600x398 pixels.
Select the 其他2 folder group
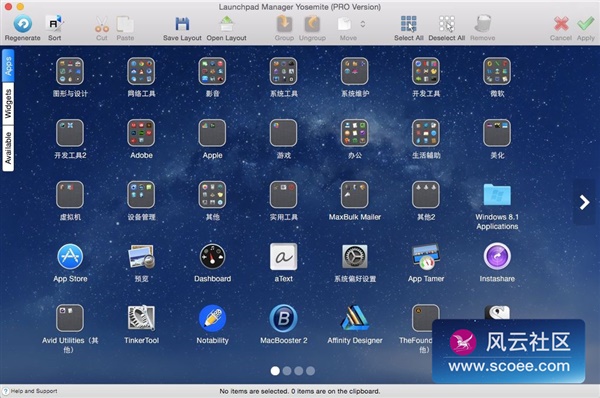426,194
